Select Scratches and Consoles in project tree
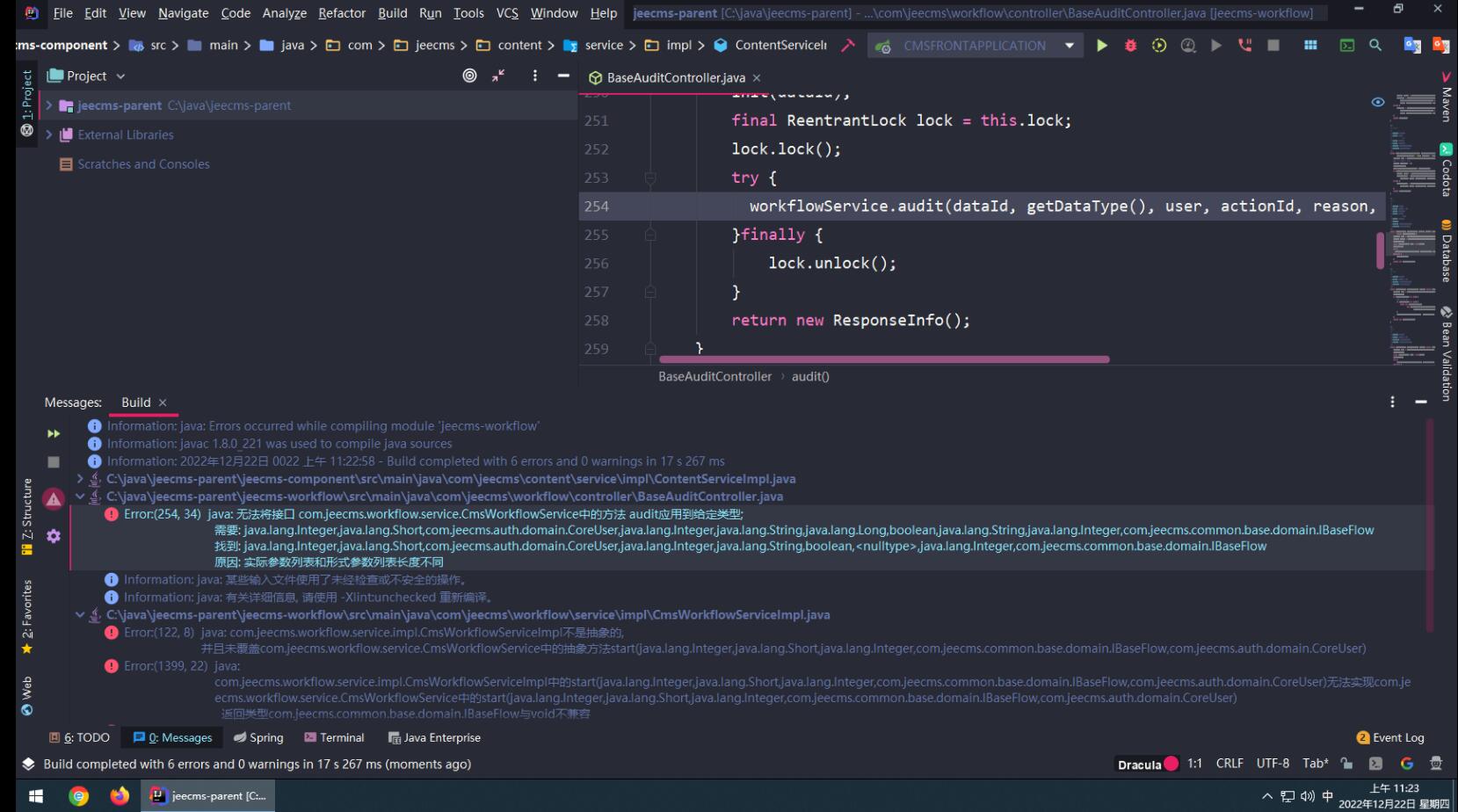Screen dimensions: 1458x812 [143, 164]
